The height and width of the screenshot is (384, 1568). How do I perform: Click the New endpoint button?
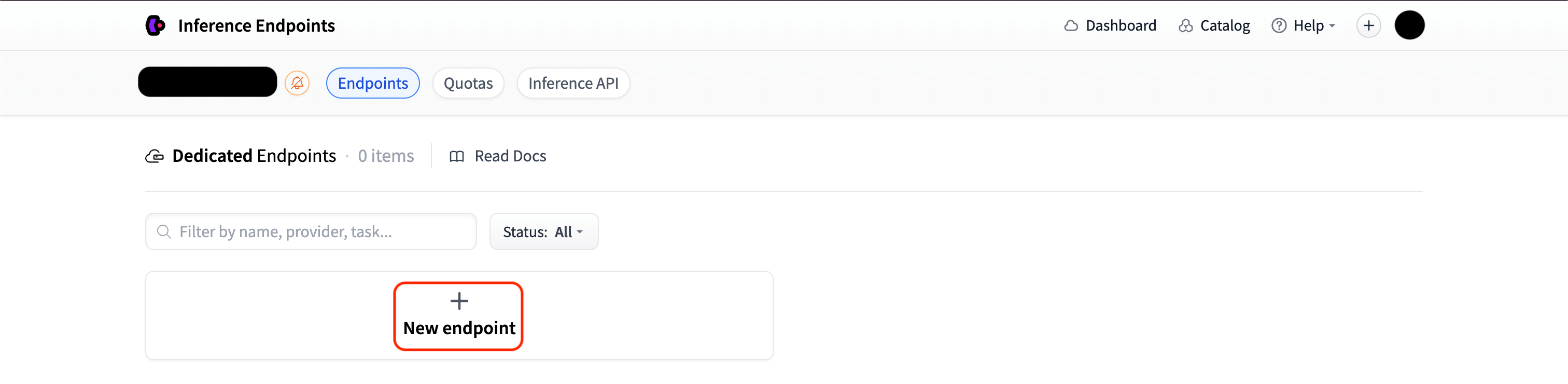pyautogui.click(x=458, y=315)
